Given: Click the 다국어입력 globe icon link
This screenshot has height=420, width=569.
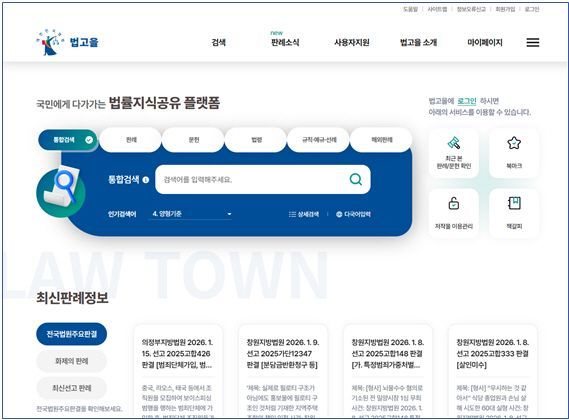Looking at the screenshot, I should point(353,214).
